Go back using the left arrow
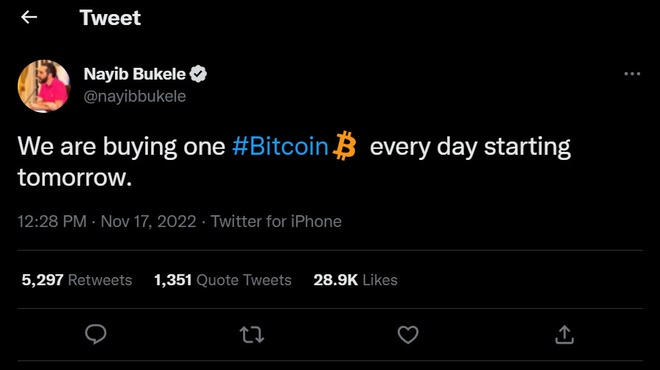The image size is (660, 370). pyautogui.click(x=29, y=17)
